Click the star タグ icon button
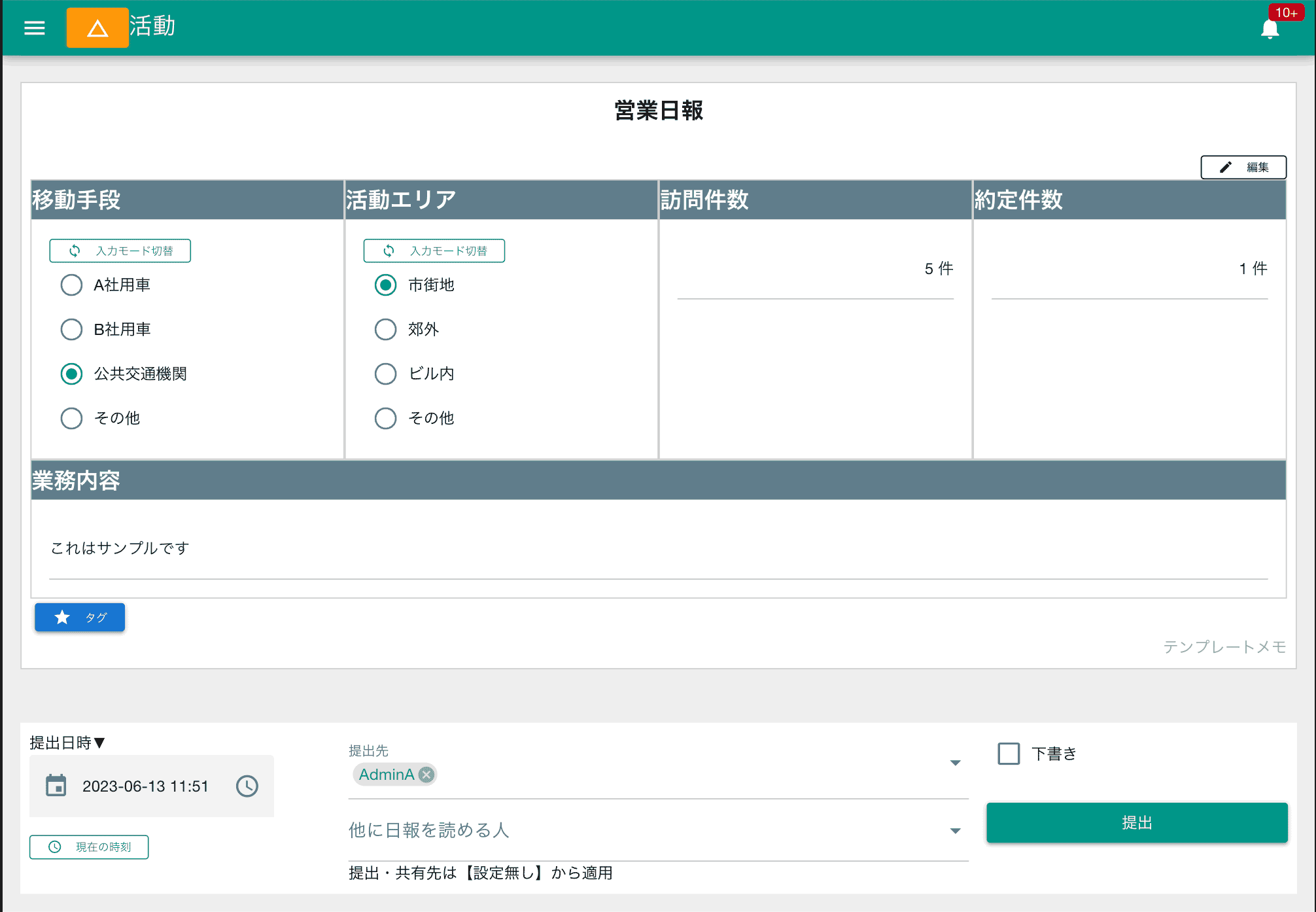The width and height of the screenshot is (1316, 912). click(x=61, y=617)
